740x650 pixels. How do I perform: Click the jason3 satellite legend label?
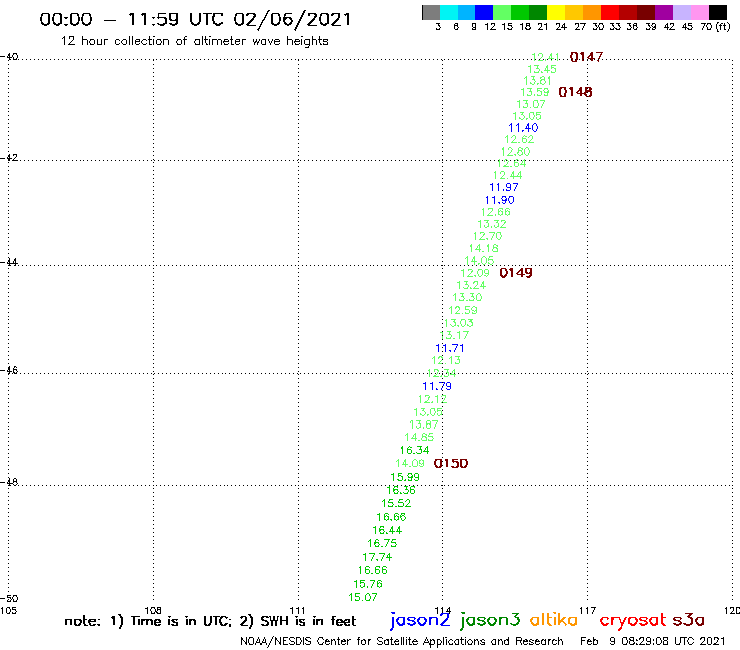pyautogui.click(x=490, y=620)
